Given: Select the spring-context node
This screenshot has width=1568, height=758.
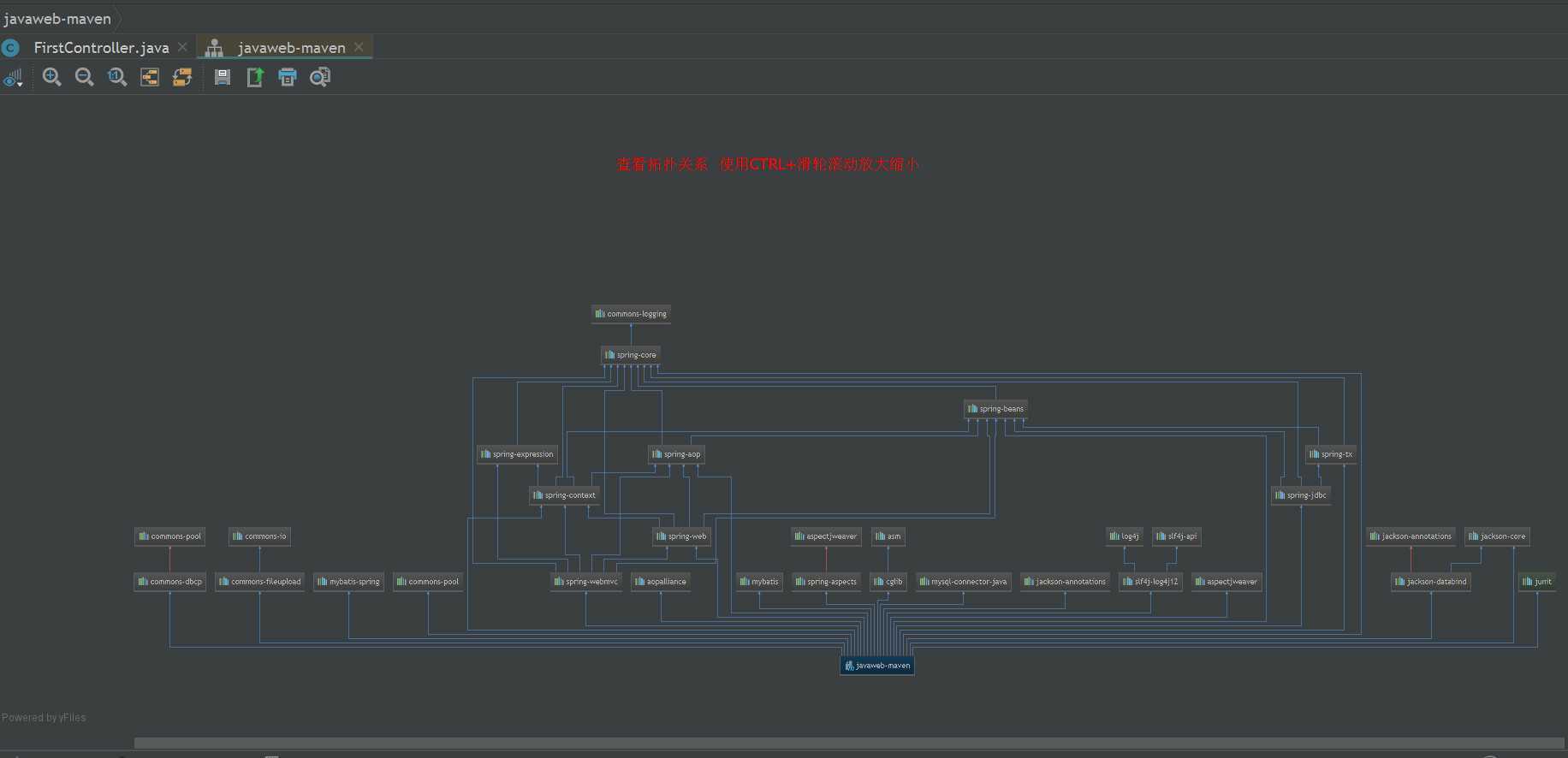Looking at the screenshot, I should [x=564, y=495].
